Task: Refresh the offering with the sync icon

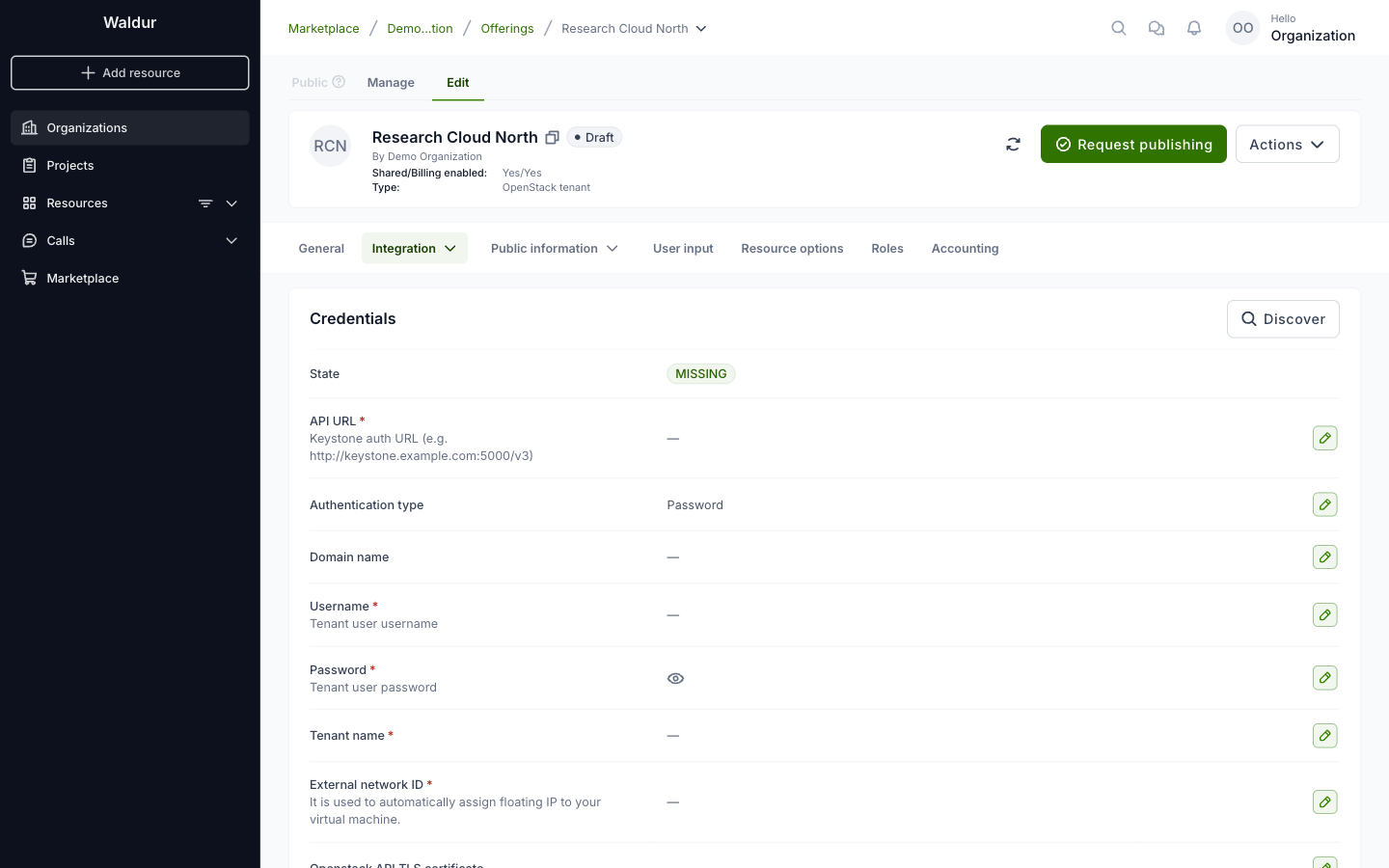Action: click(x=1013, y=144)
